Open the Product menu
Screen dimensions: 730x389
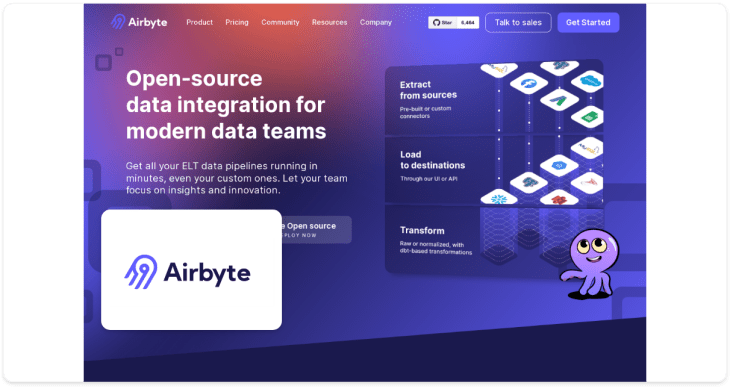pos(199,22)
